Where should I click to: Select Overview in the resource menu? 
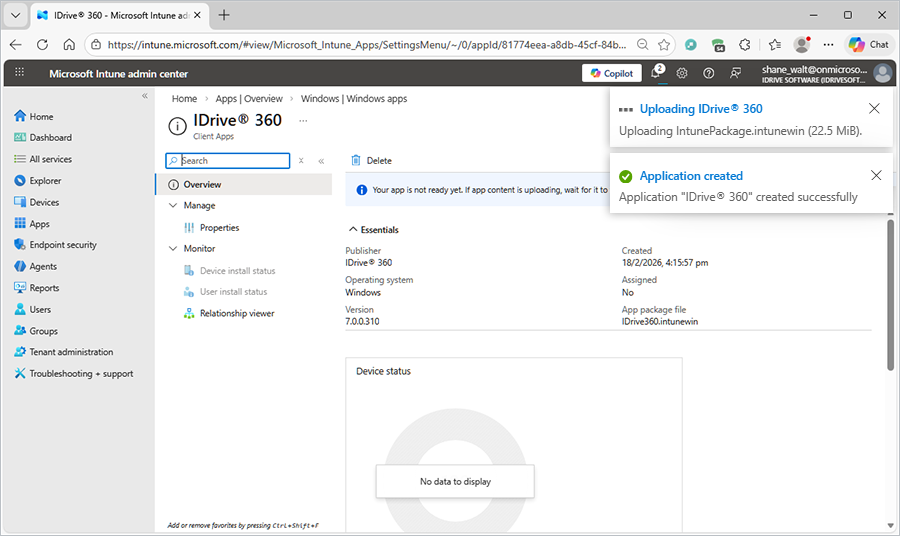[243, 184]
